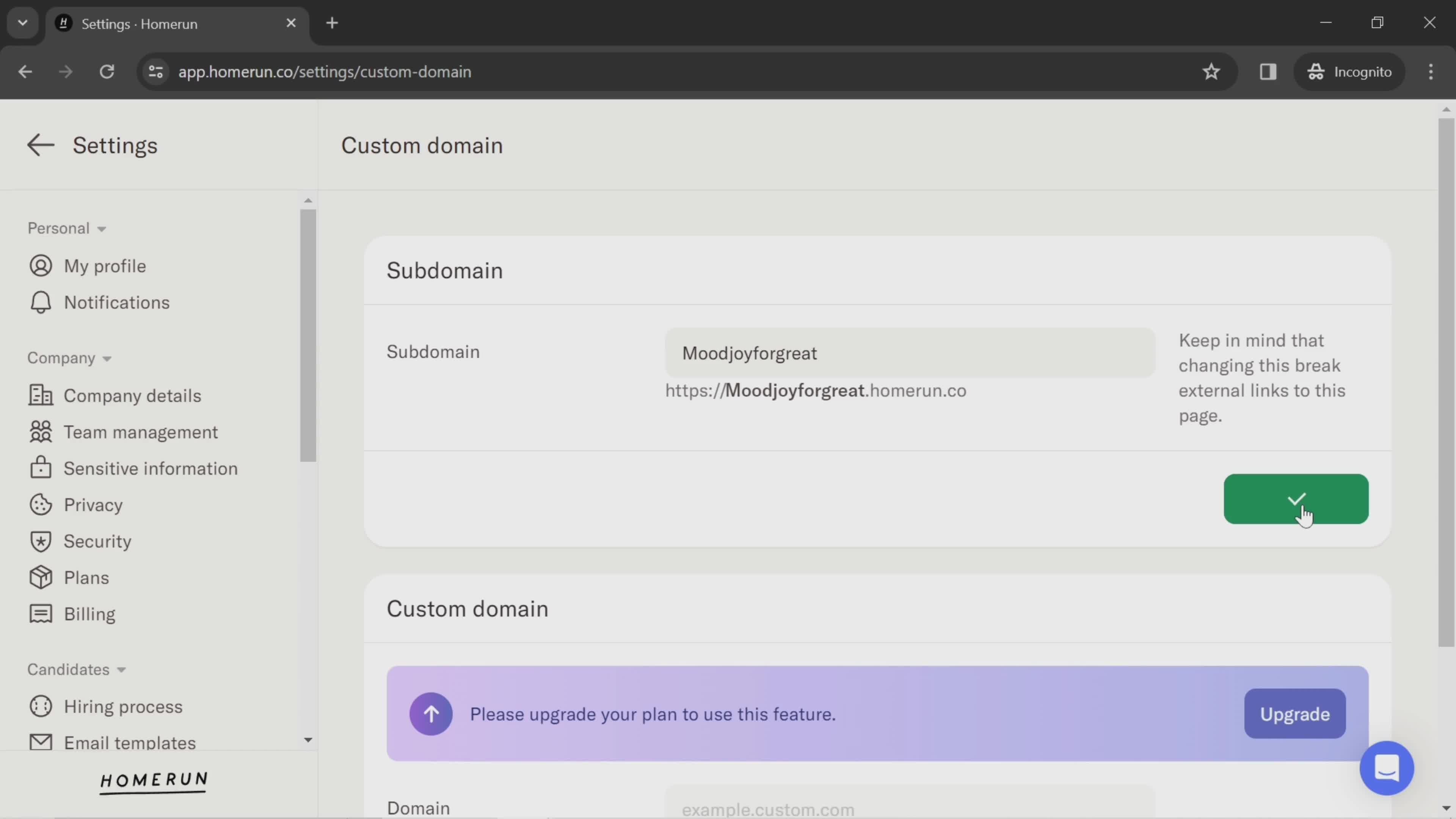Click the Notifications bell icon
The image size is (1456, 819).
(x=41, y=303)
